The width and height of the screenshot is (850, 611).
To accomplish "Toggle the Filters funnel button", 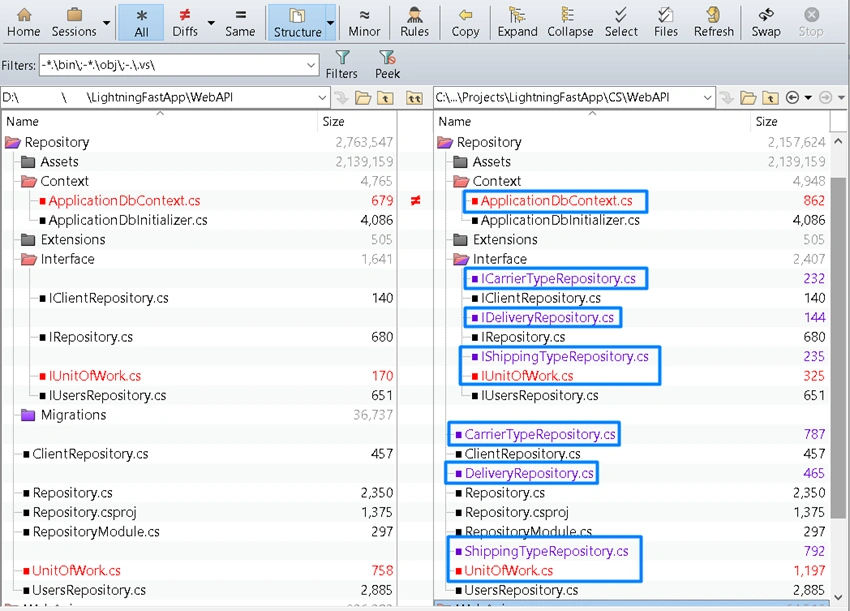I will (342, 65).
